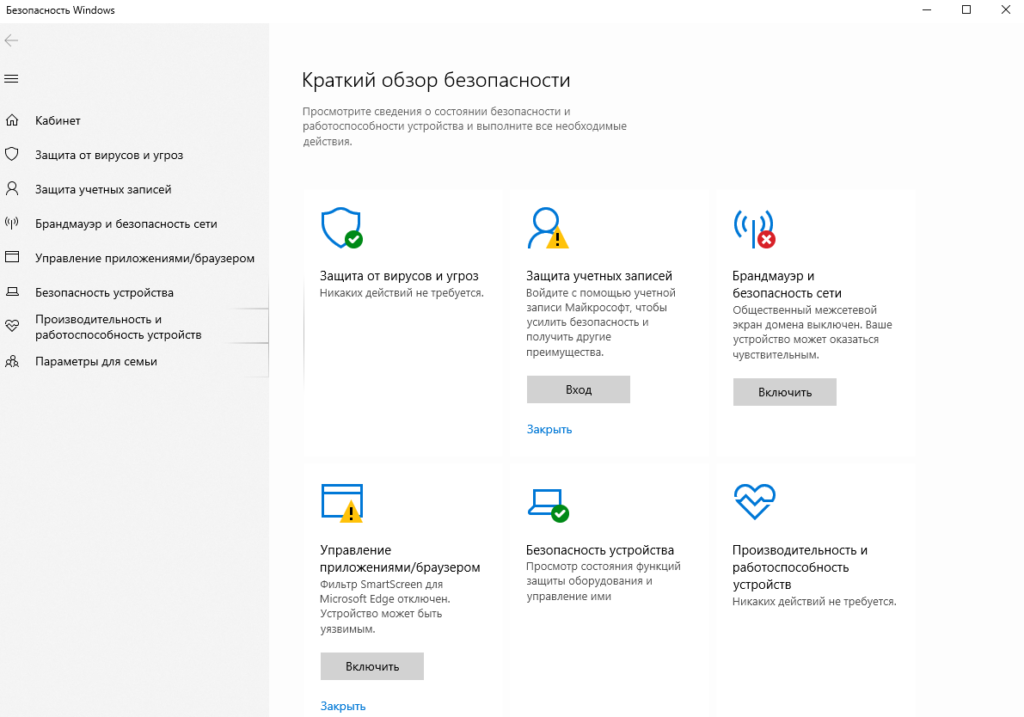The height and width of the screenshot is (717, 1024).
Task: Click the antenna icon in the sidebar
Action: point(12,223)
